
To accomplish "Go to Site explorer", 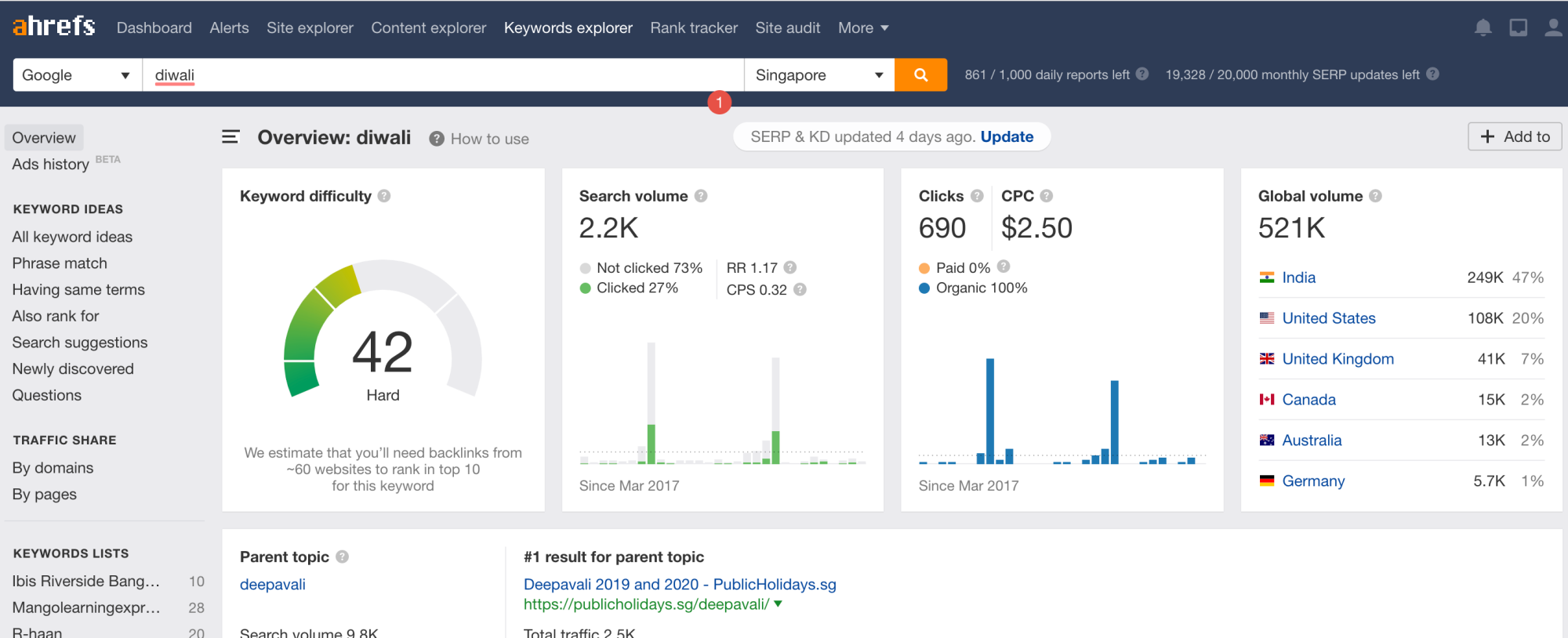I will tap(310, 27).
